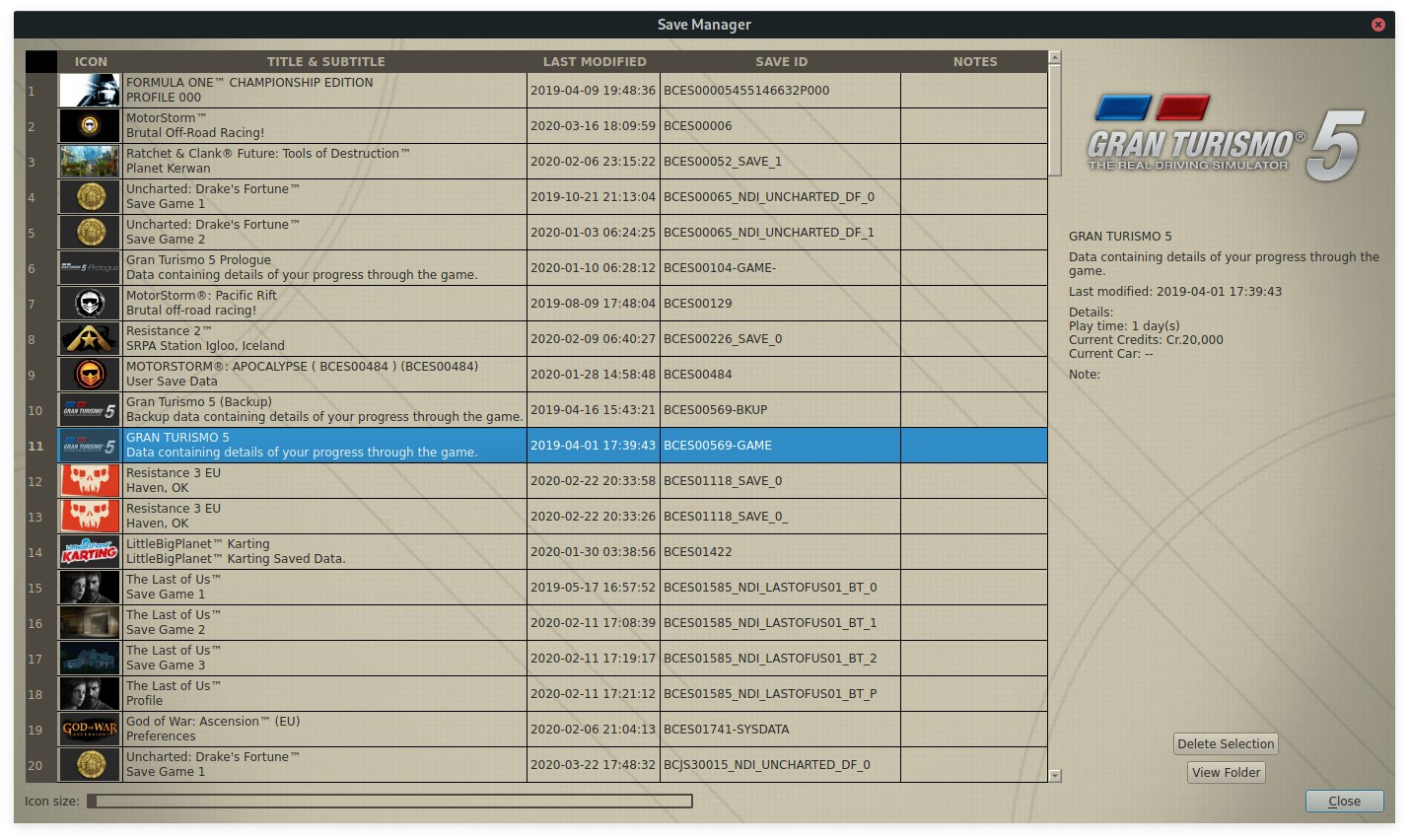Click the Gran Turismo 5 Prologue icon
The width and height of the screenshot is (1409, 840).
(90, 268)
